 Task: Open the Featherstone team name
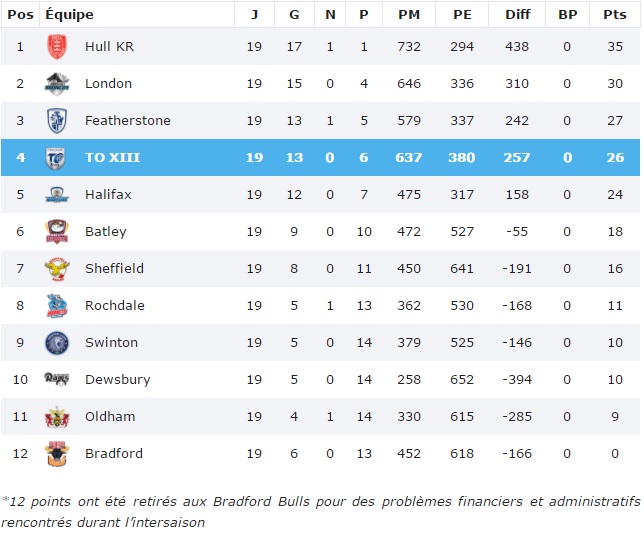click(x=128, y=121)
